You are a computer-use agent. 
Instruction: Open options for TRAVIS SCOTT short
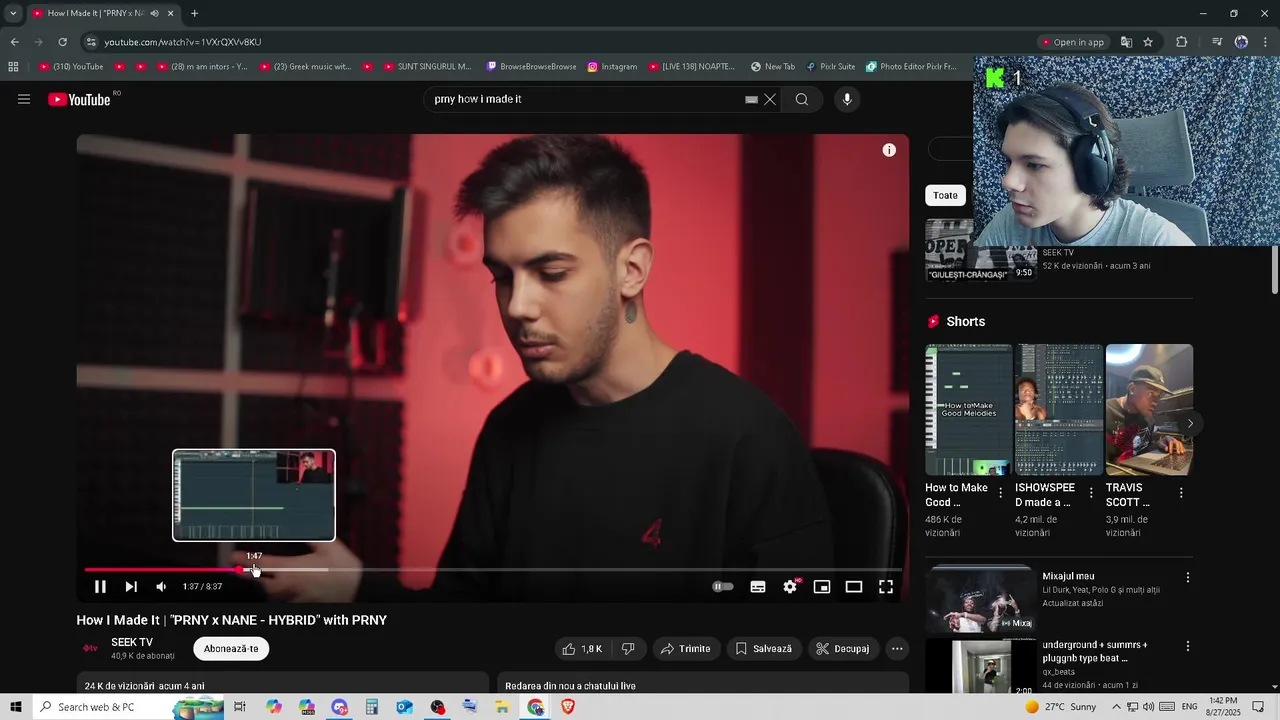[x=1181, y=493]
